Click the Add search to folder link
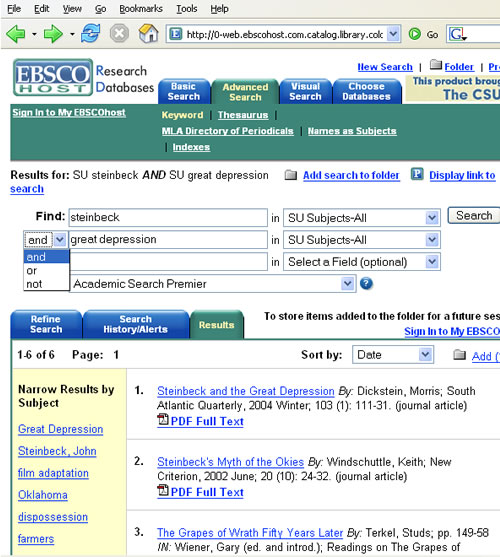Screen dimensions: 500x557 pyautogui.click(x=351, y=175)
